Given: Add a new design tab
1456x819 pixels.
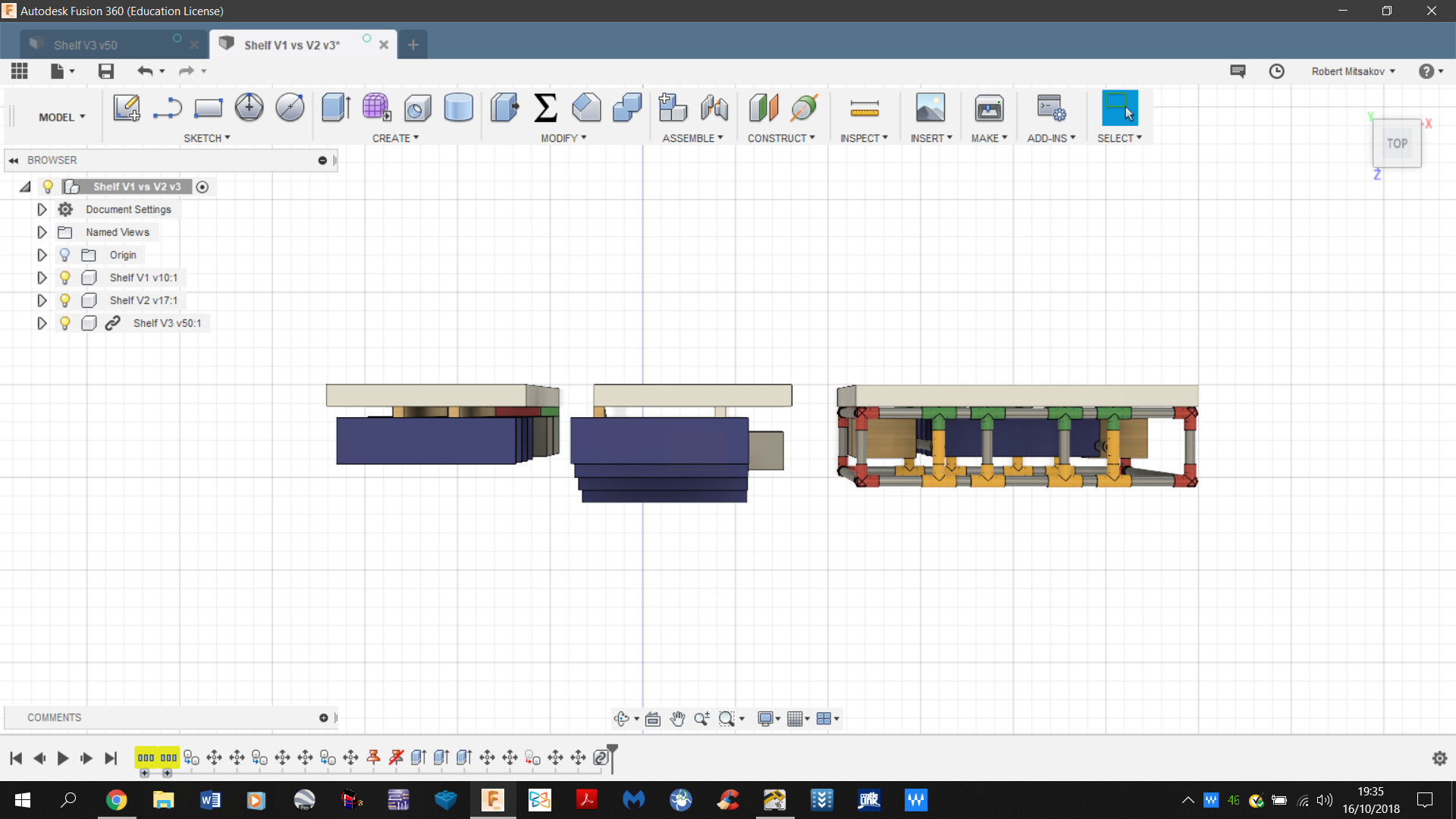Looking at the screenshot, I should [x=413, y=45].
